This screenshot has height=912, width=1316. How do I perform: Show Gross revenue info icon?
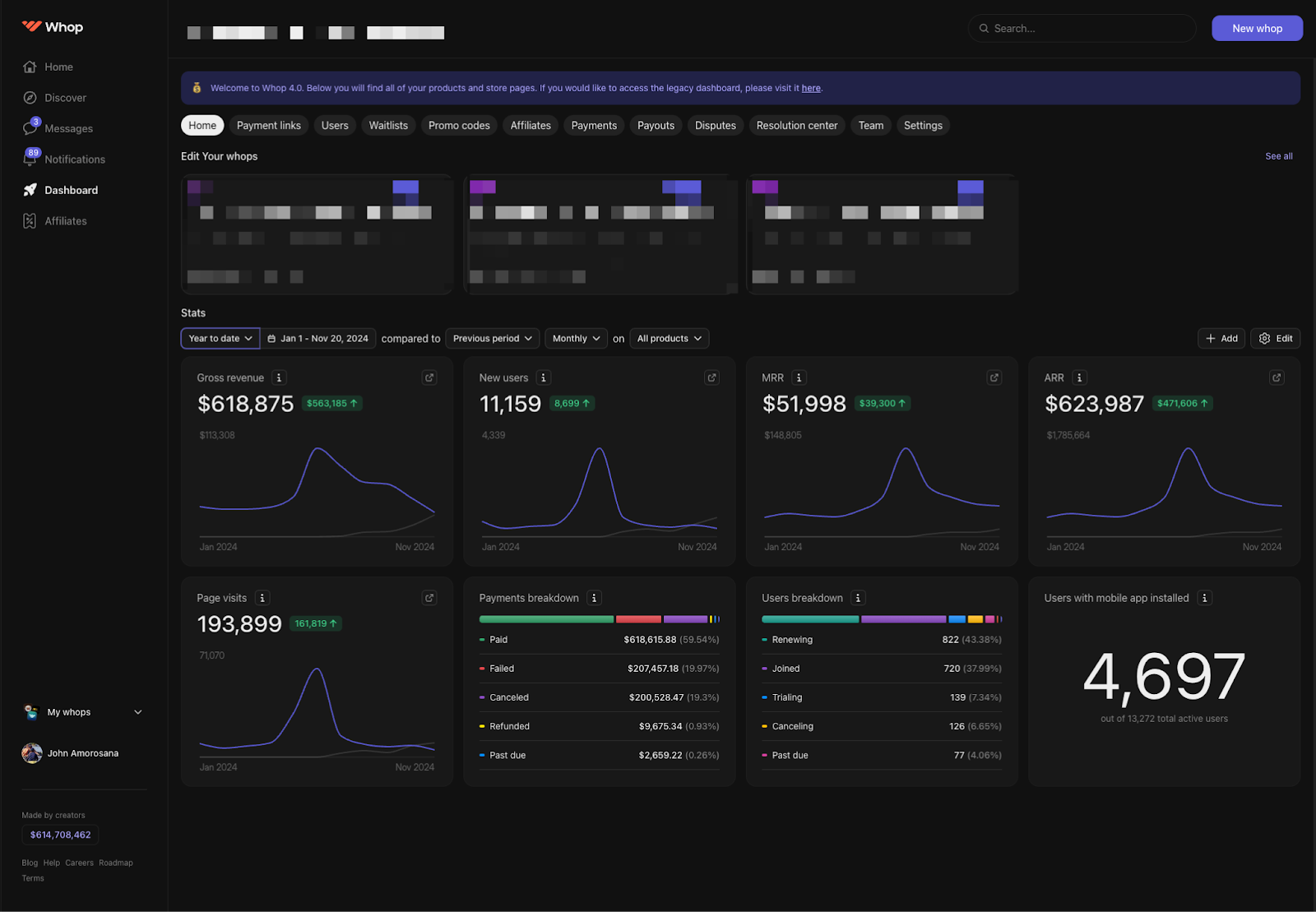click(279, 377)
